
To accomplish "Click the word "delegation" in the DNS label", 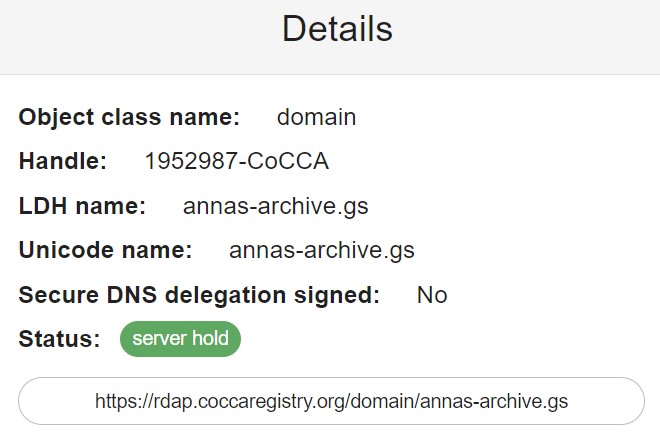I will point(236,295).
